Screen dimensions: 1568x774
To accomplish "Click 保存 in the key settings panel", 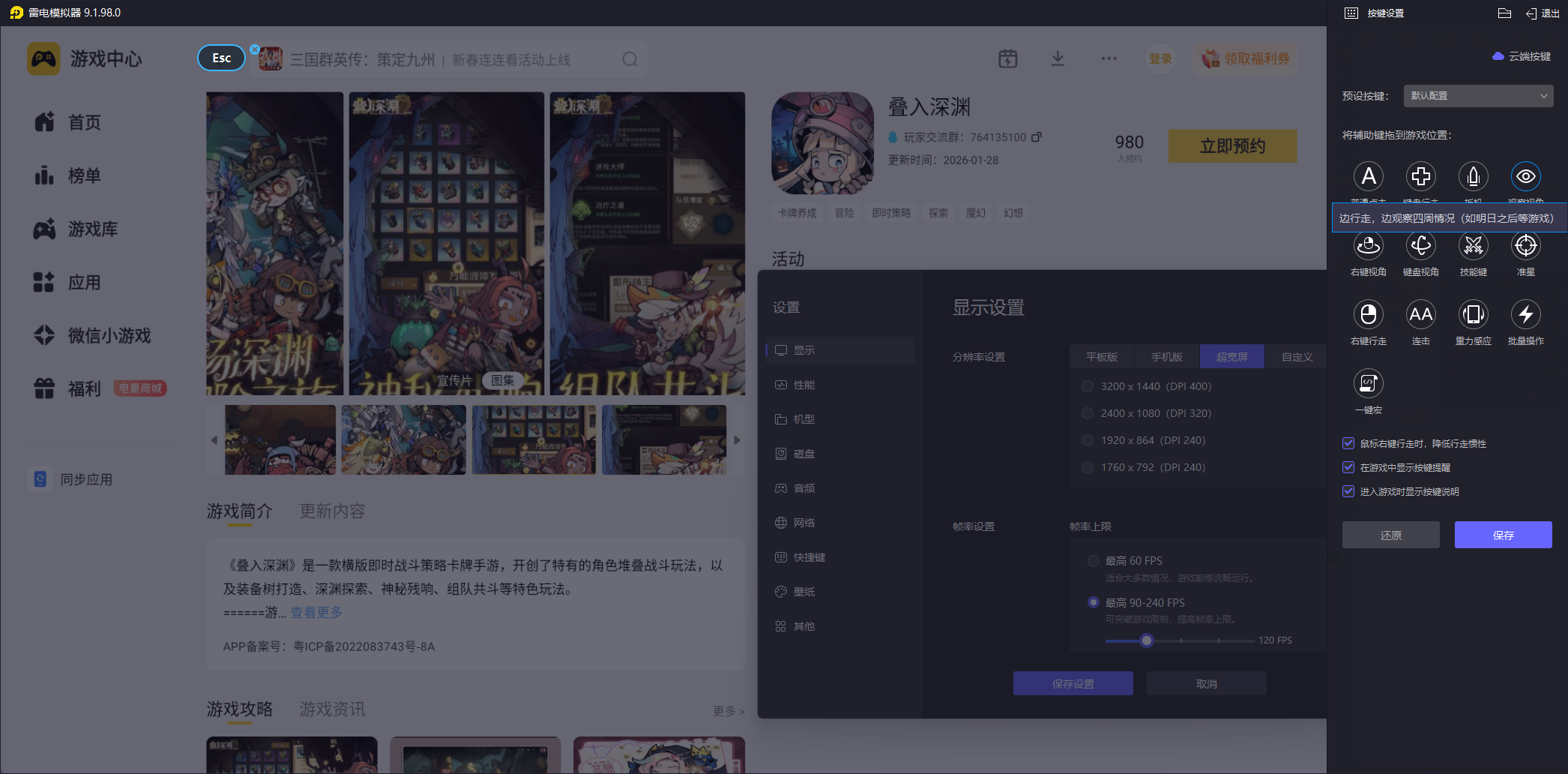I will (1504, 535).
